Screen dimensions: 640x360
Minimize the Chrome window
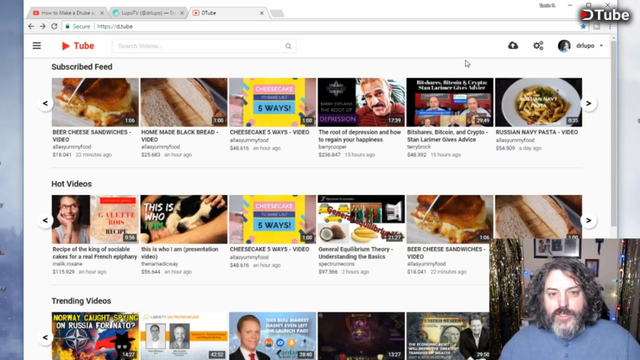(x=570, y=5)
